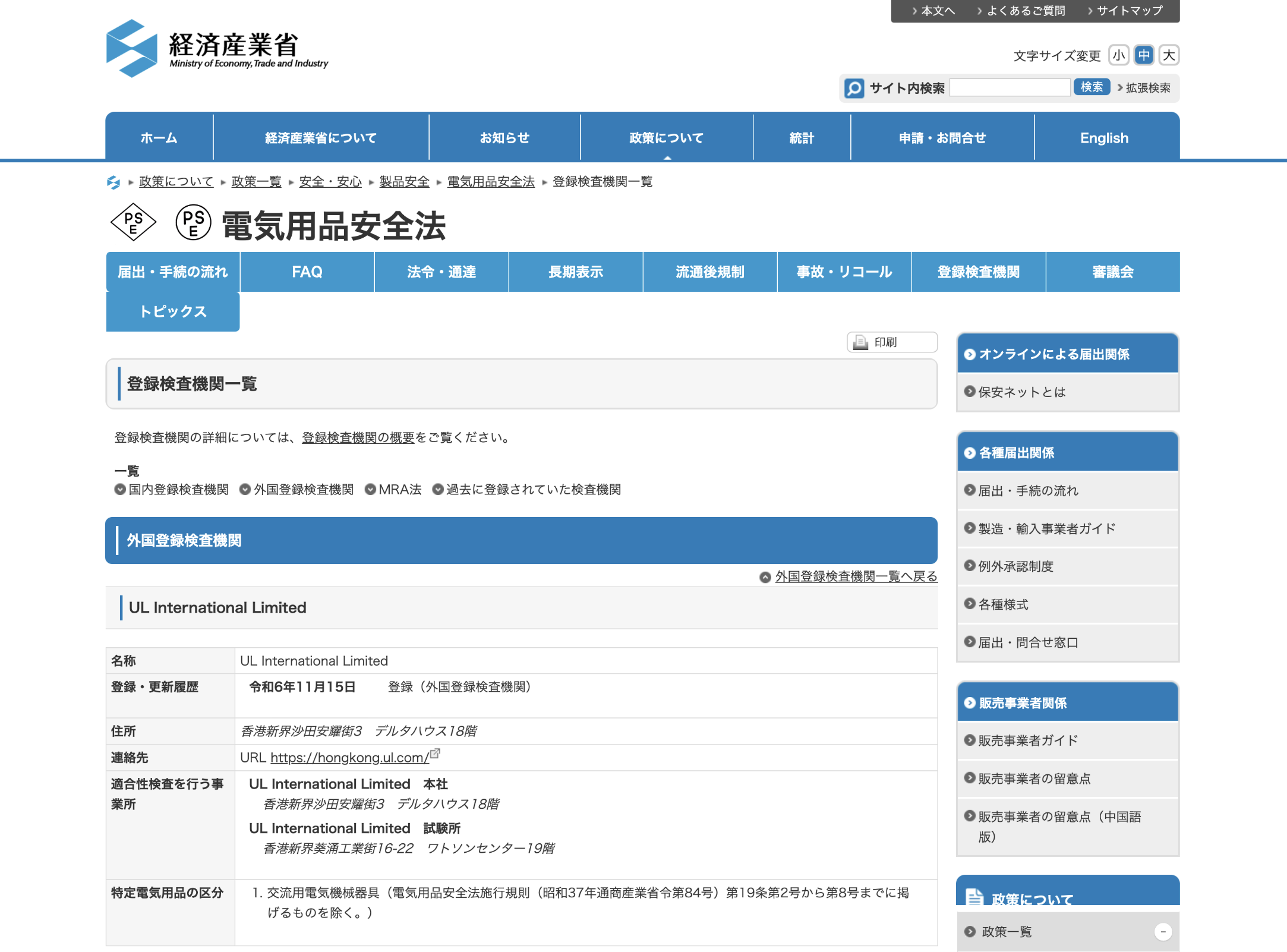Open 登録検査機関の概要 link
The image size is (1287, 952).
coord(358,438)
